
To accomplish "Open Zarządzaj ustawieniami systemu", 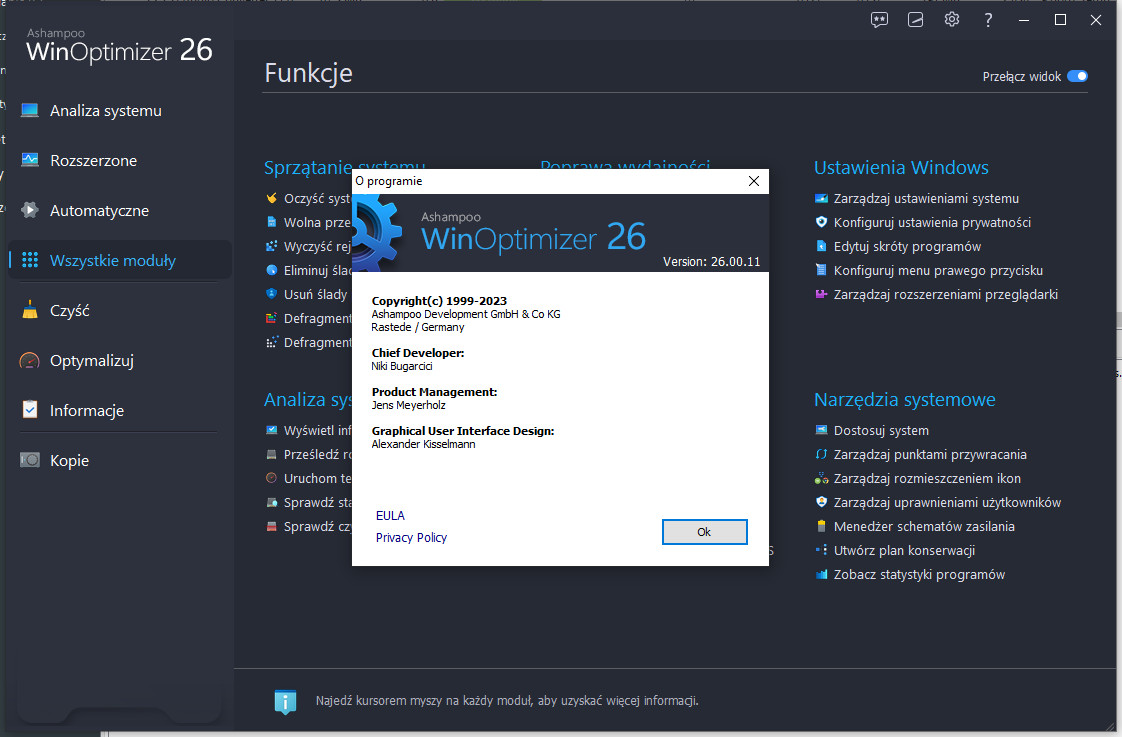I will (926, 198).
